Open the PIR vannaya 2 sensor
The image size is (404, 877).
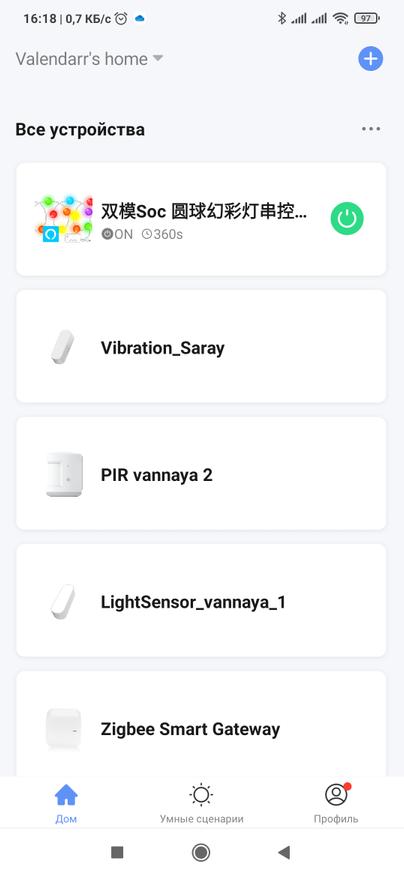[x=201, y=473]
